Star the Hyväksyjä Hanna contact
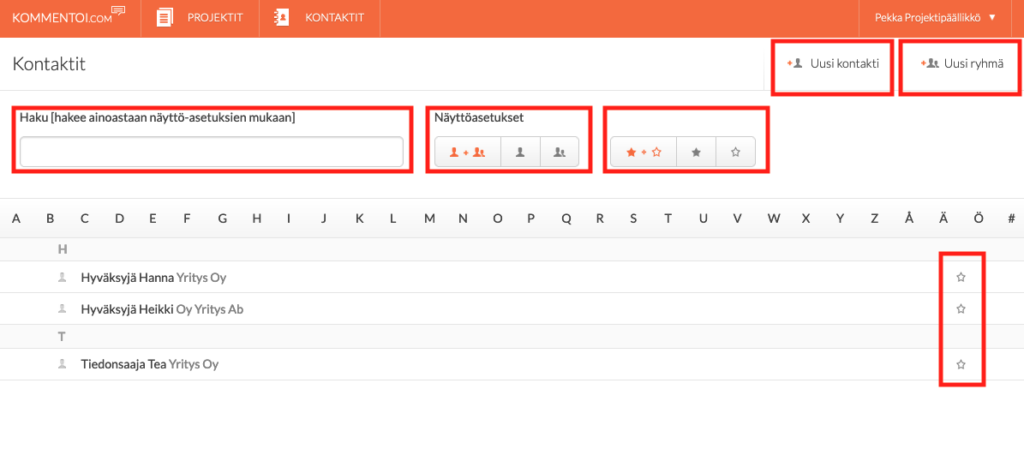This screenshot has width=1024, height=461. pos(961,278)
